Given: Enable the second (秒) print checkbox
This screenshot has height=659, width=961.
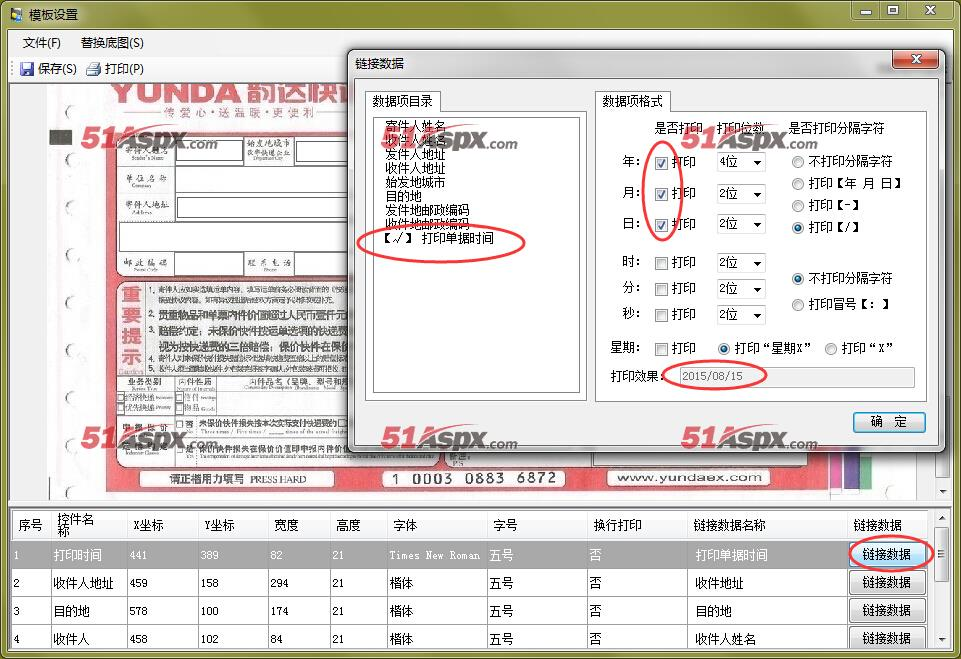Looking at the screenshot, I should point(661,315).
